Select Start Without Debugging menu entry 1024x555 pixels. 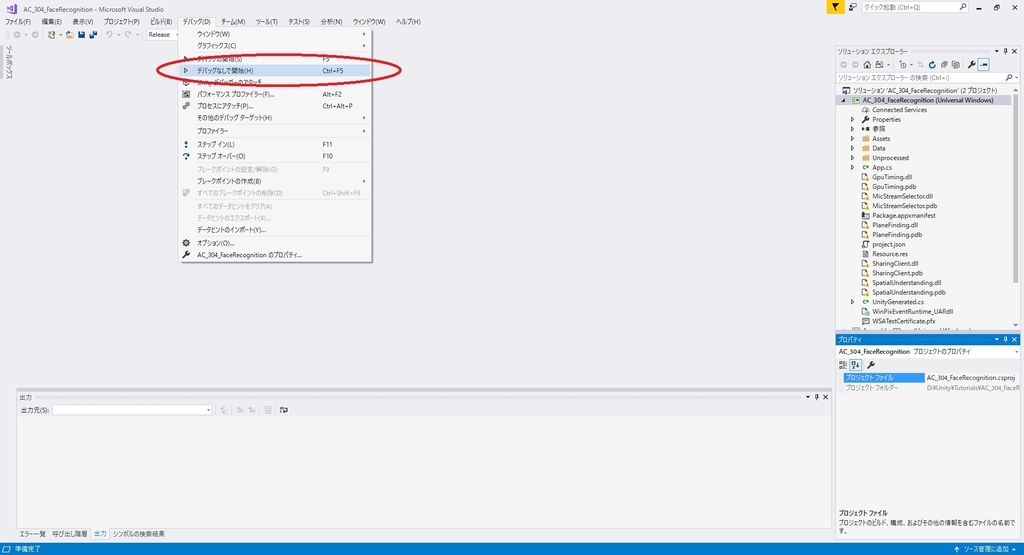click(275, 71)
